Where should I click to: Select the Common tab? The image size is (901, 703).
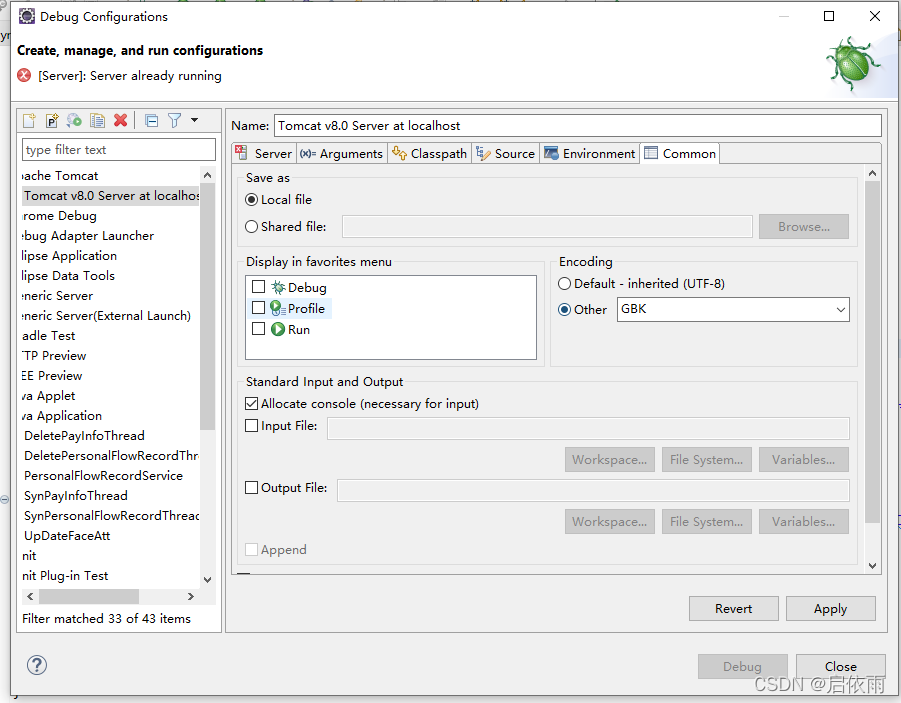tap(680, 153)
